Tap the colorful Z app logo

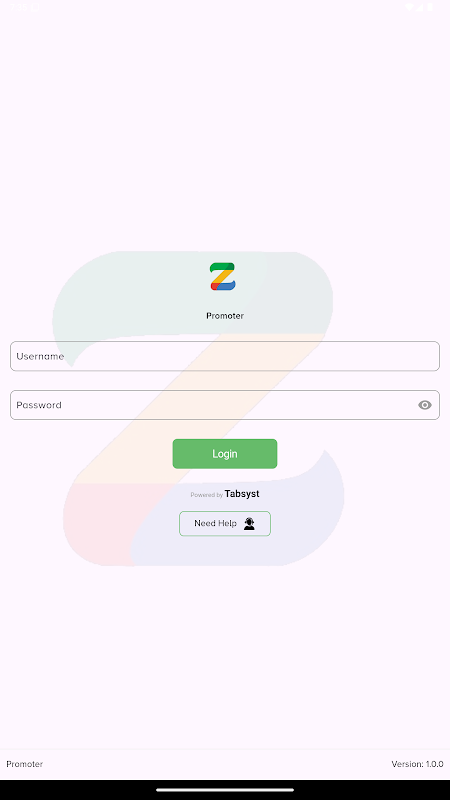[x=222, y=277]
